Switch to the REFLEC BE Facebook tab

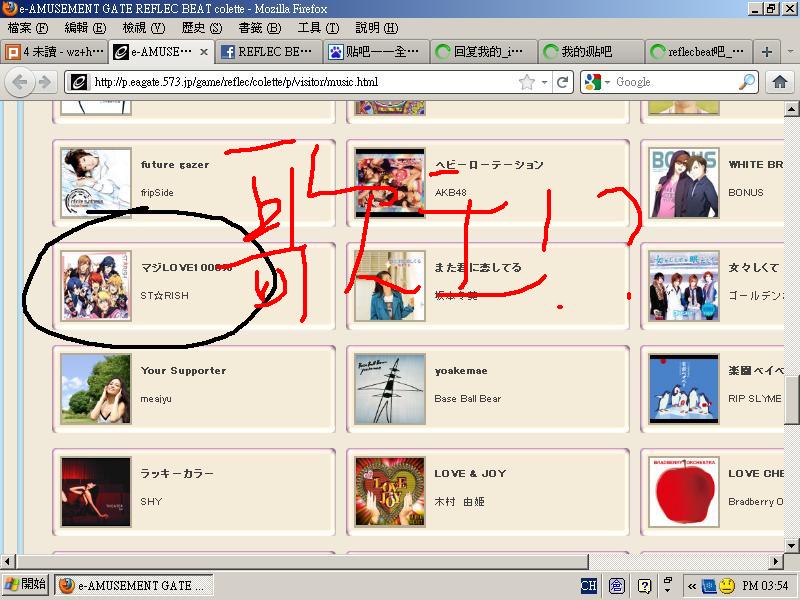tap(268, 52)
